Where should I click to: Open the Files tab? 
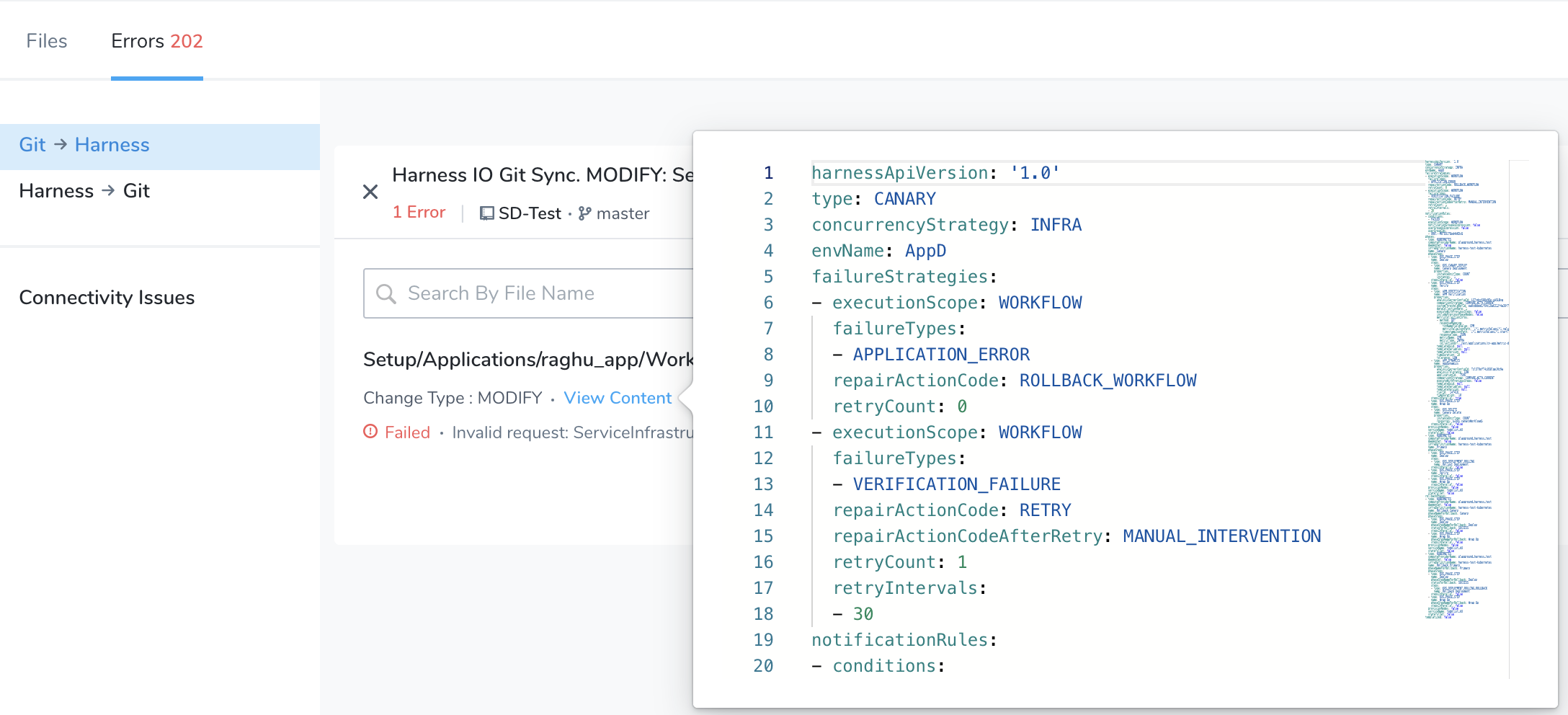(47, 41)
